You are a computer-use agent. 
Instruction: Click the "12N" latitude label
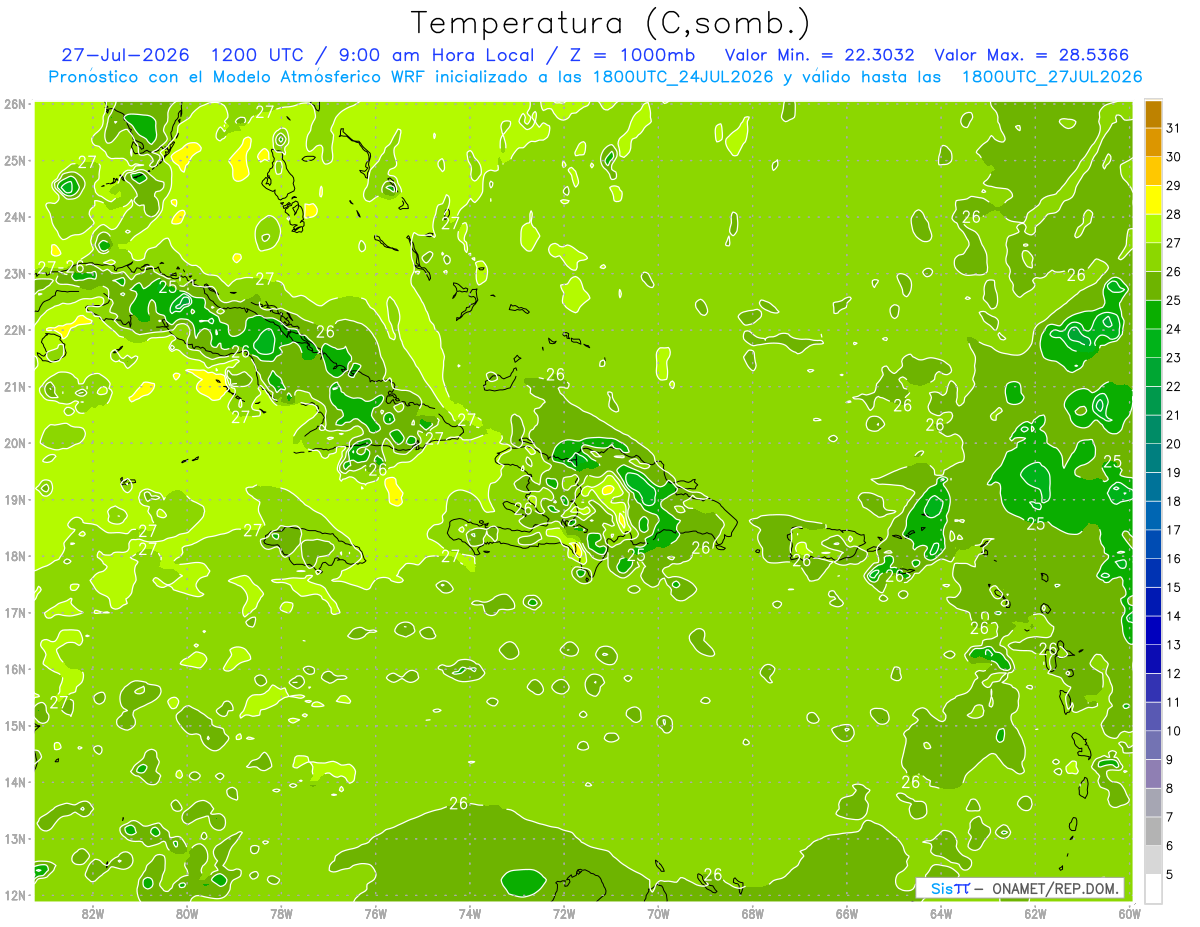pyautogui.click(x=15, y=895)
